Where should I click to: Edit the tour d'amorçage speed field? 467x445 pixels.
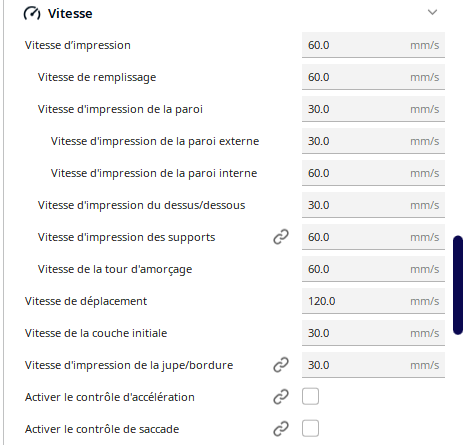point(373,269)
